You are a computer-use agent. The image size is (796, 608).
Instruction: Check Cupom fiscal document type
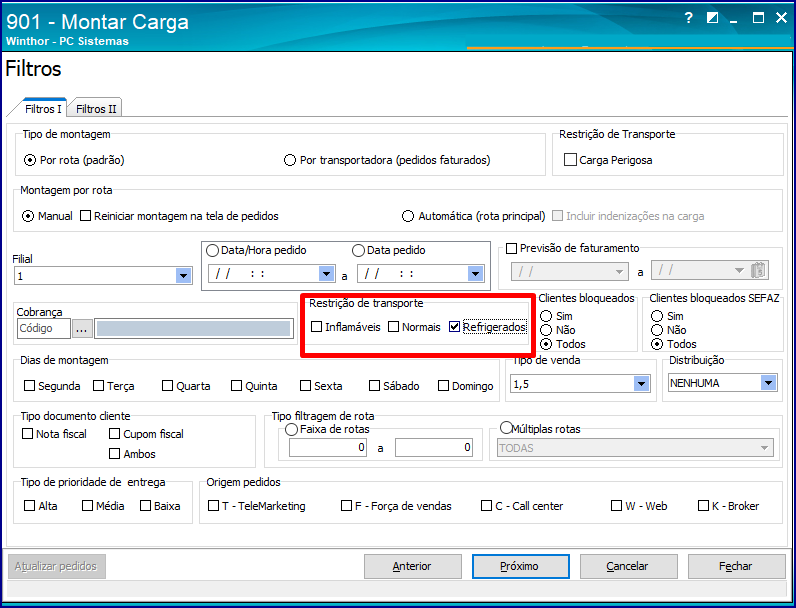coord(115,434)
